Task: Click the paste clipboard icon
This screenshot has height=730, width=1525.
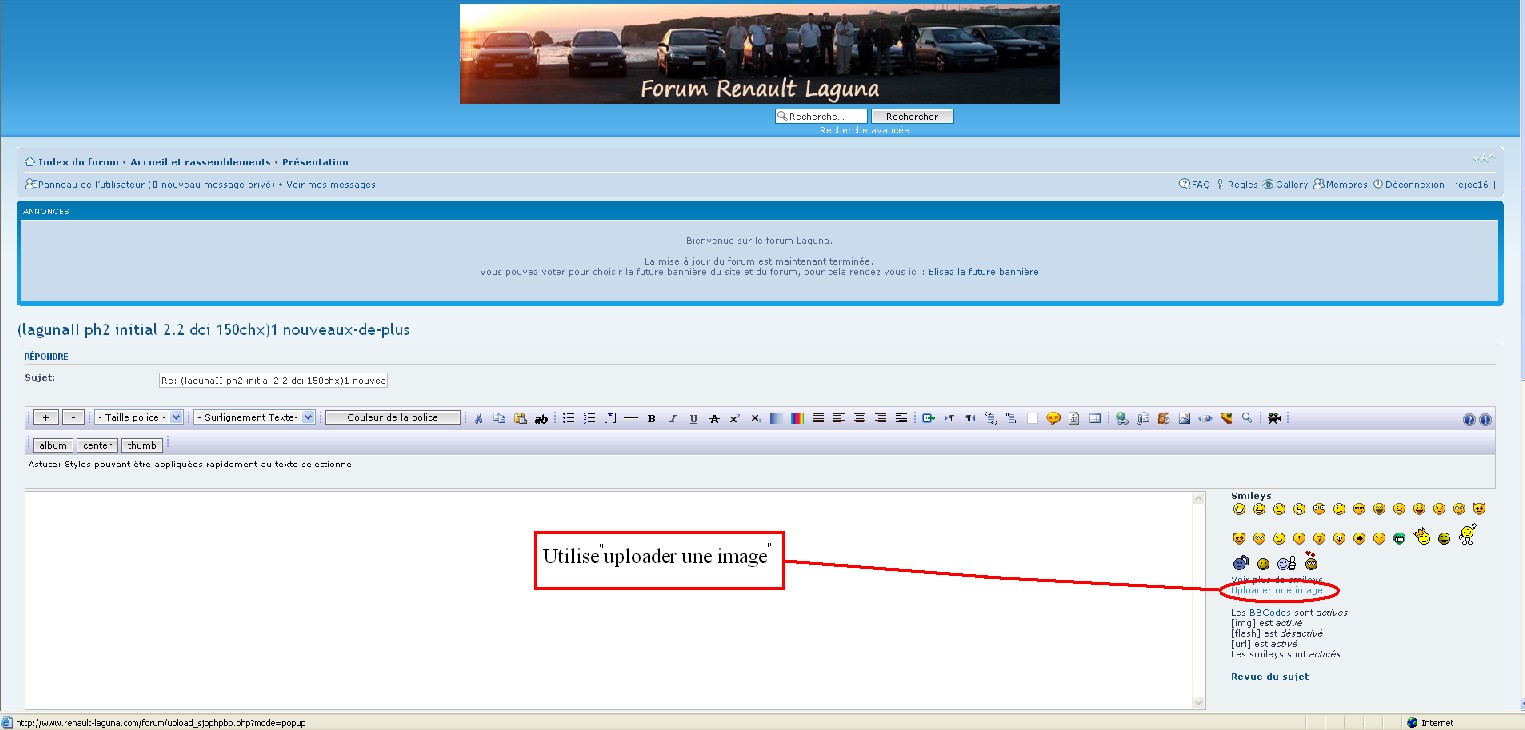Action: tap(520, 418)
